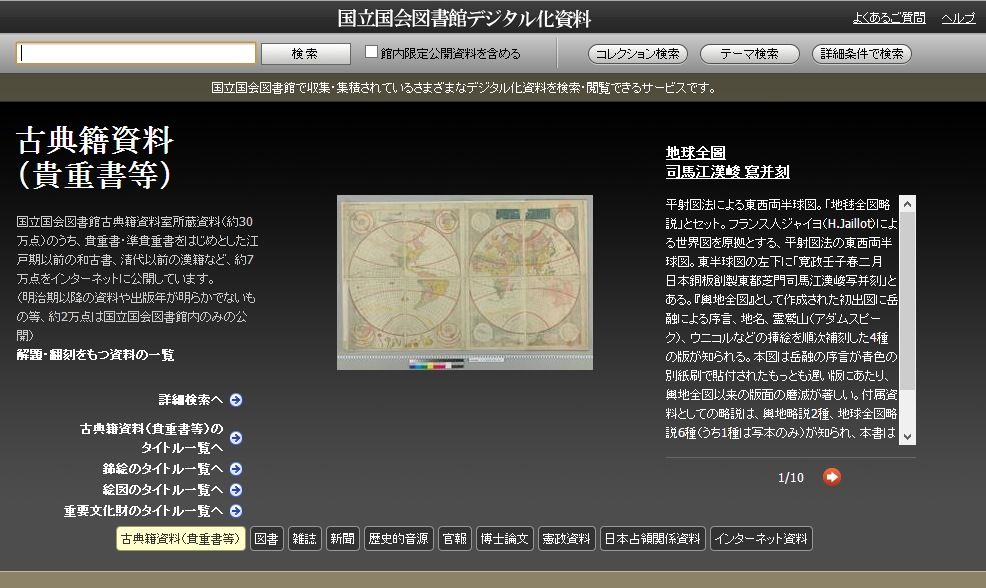Open the 詳細検索へ text link
986x588 pixels.
point(191,400)
